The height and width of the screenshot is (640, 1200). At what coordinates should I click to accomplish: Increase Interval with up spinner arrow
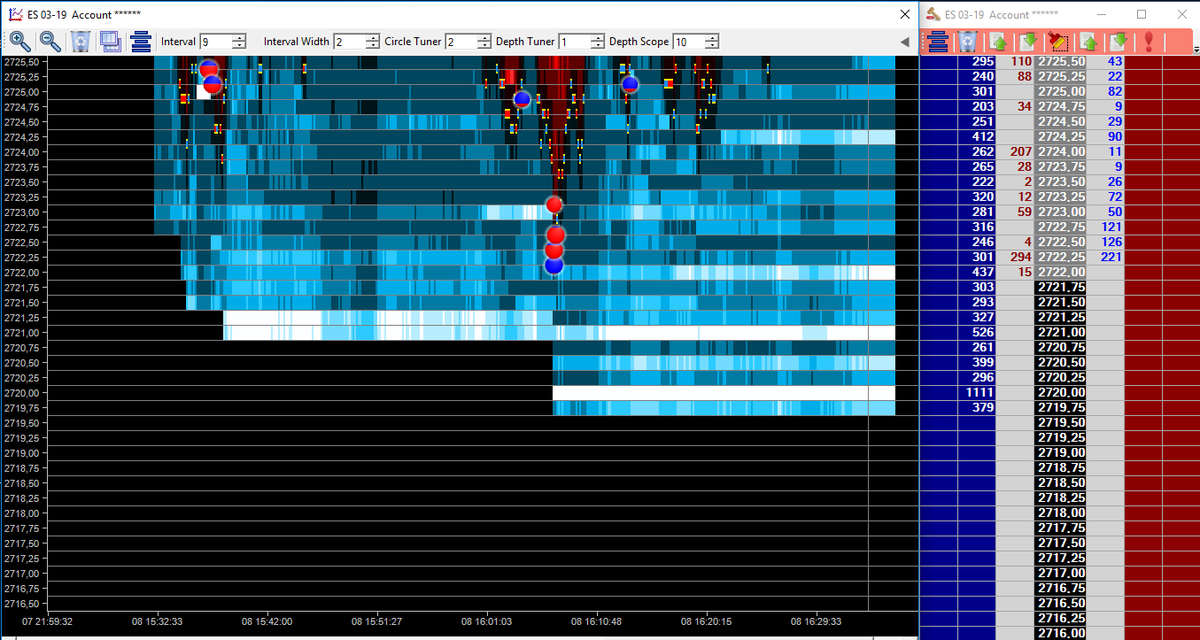(239, 38)
